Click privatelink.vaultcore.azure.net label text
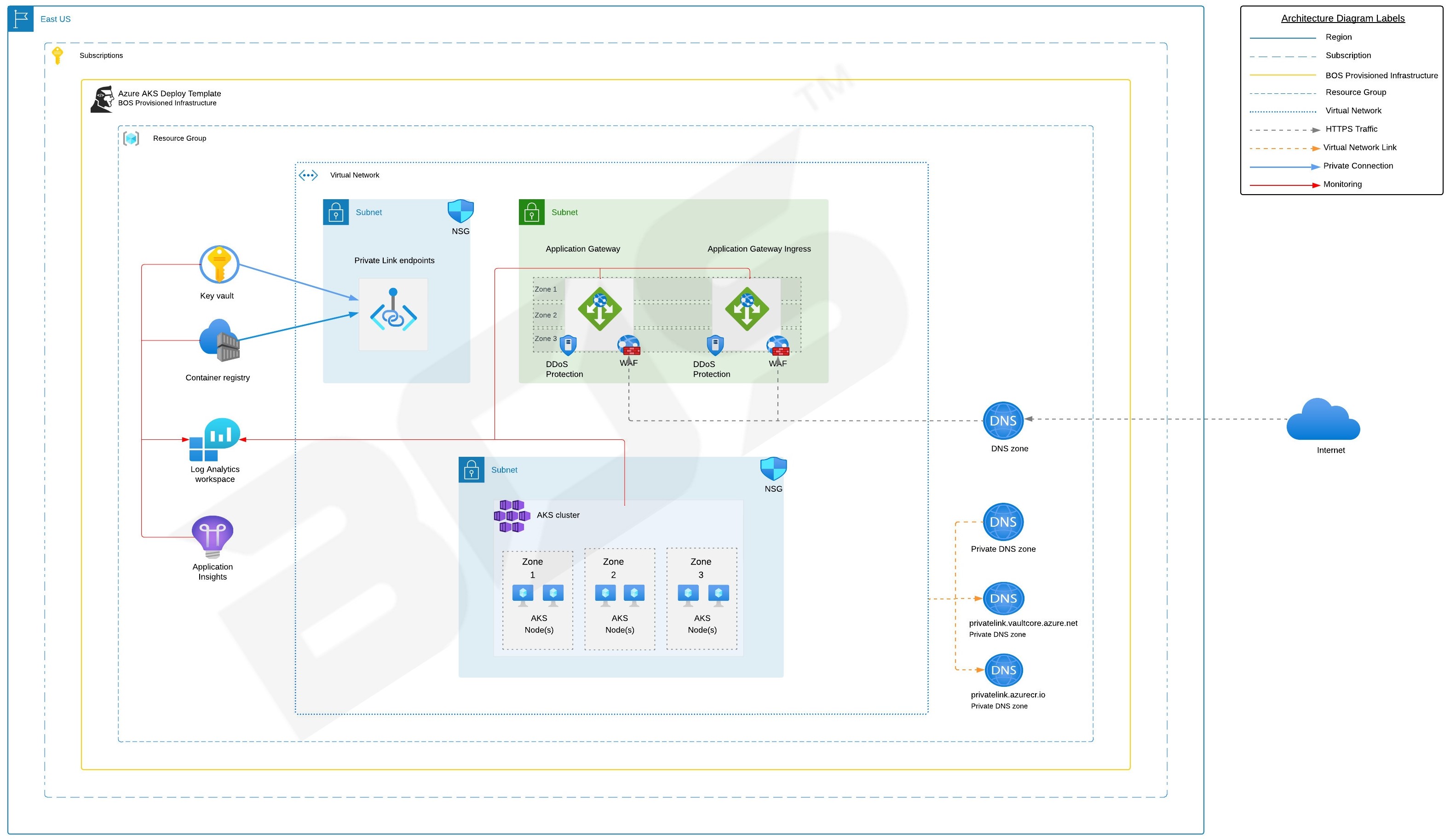Image resolution: width=1450 pixels, height=840 pixels. [1023, 623]
